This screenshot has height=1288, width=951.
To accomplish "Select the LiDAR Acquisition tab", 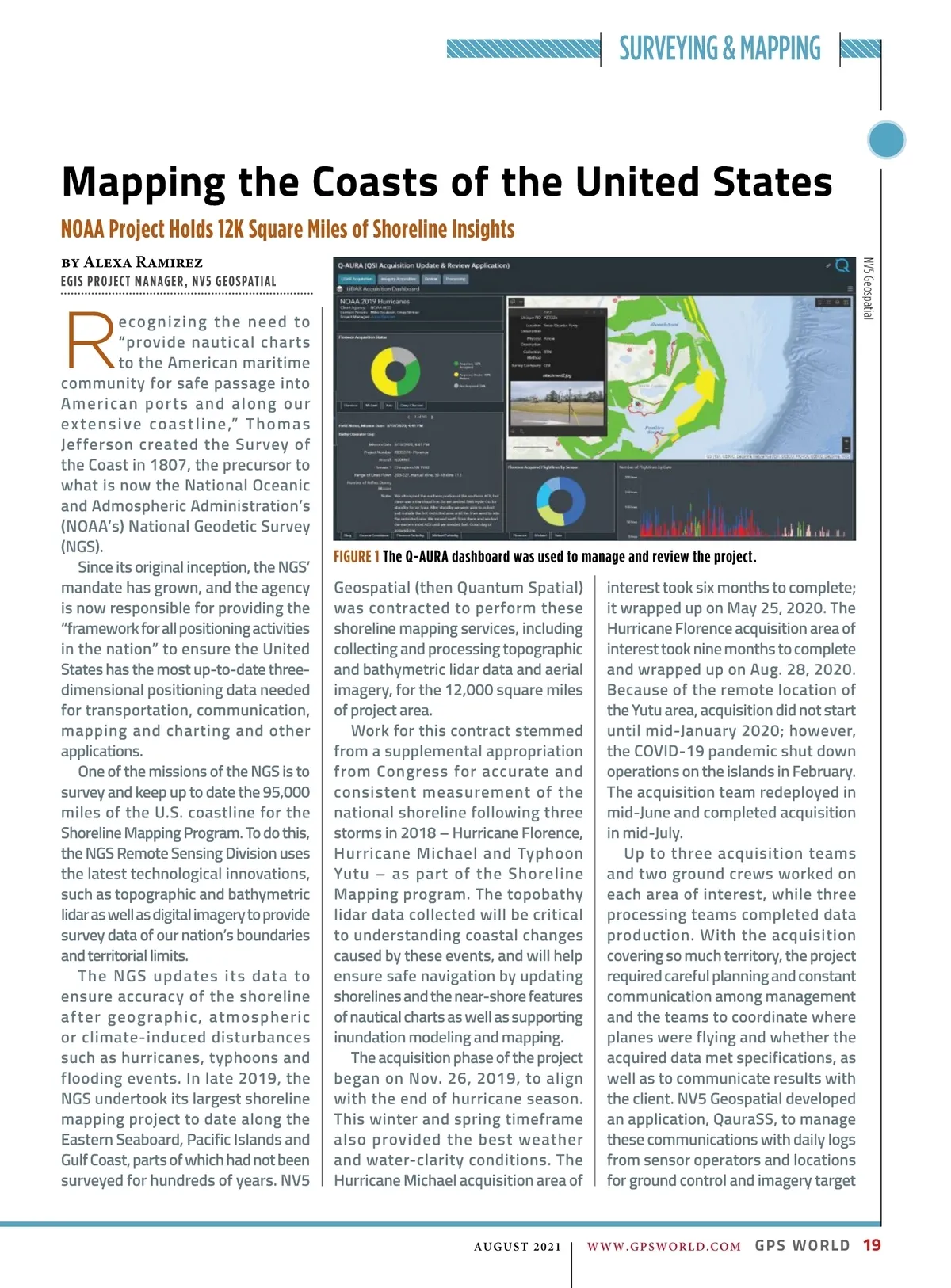I will 357,279.
